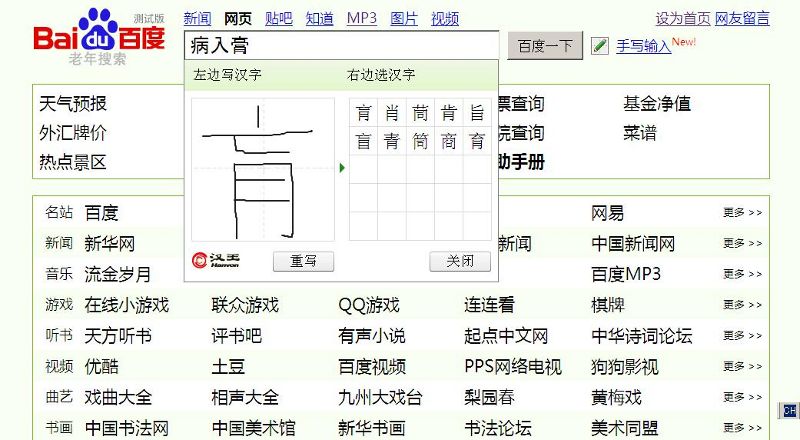Click the Hanwang logo in handwriting panel

click(x=216, y=260)
